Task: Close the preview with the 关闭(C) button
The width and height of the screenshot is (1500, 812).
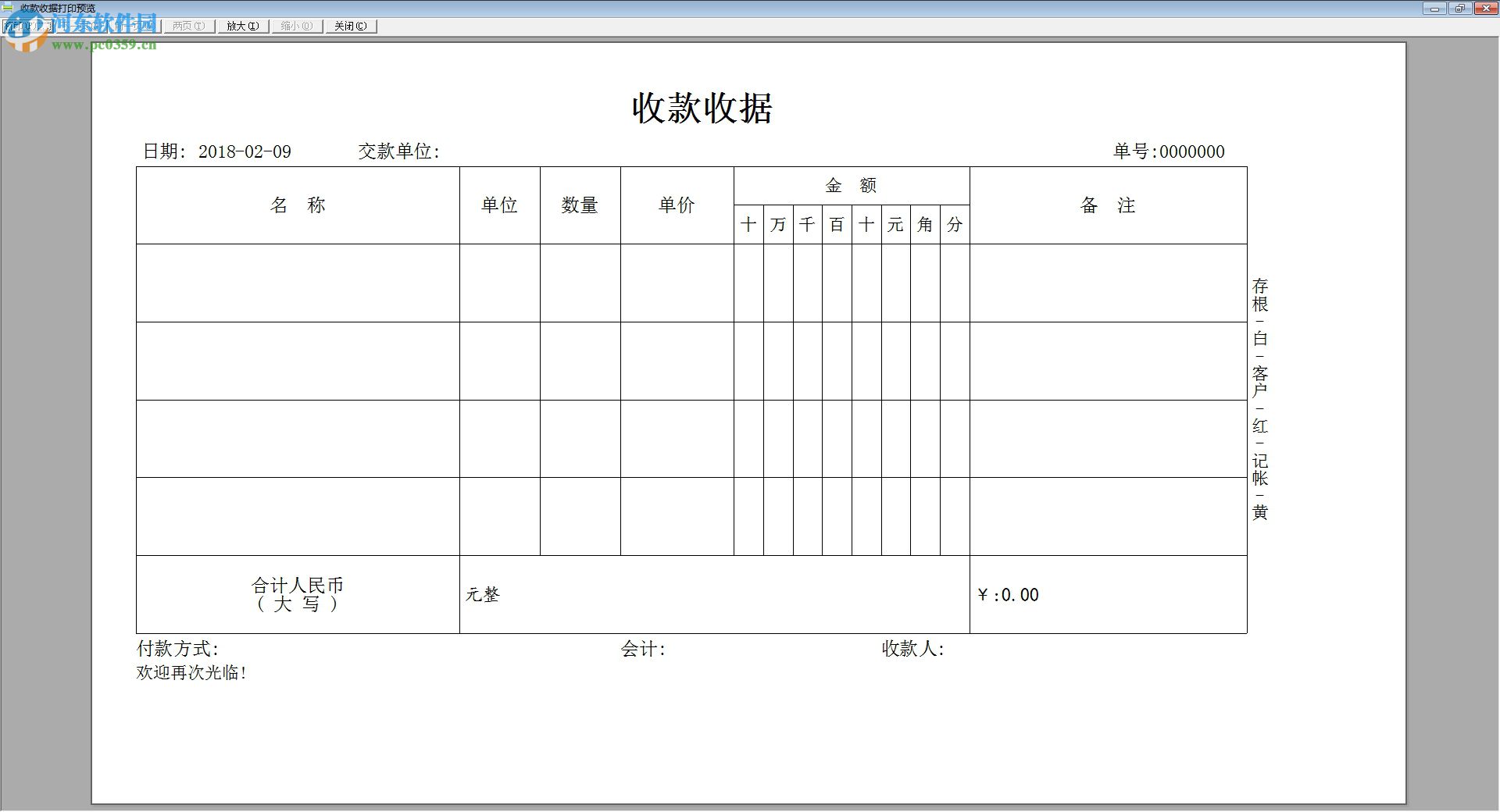Action: [x=349, y=26]
